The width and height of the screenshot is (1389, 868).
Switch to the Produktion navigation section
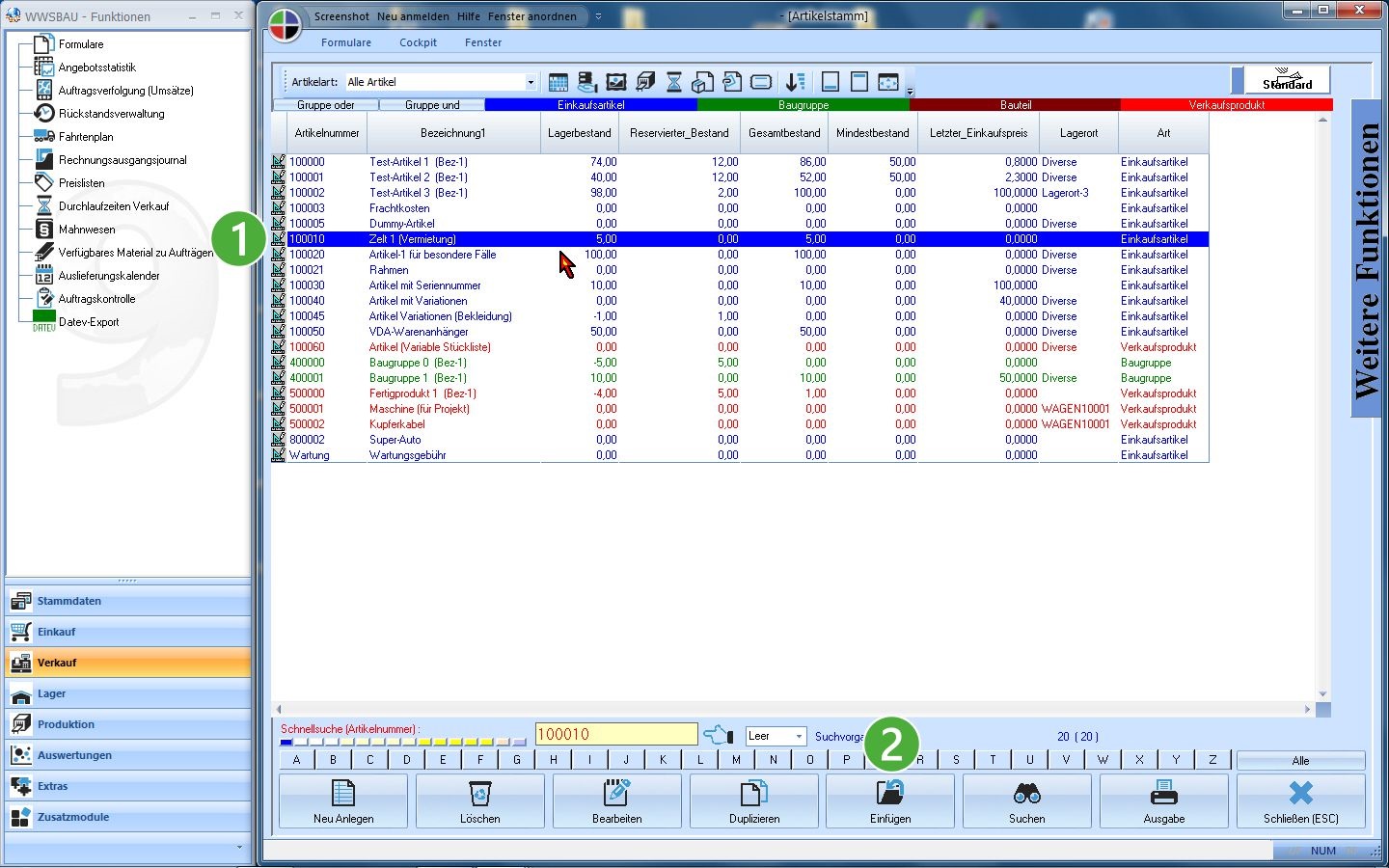pos(128,724)
